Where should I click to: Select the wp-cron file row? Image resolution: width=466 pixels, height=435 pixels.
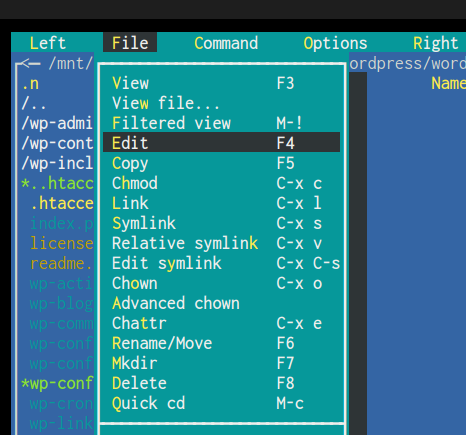point(57,403)
